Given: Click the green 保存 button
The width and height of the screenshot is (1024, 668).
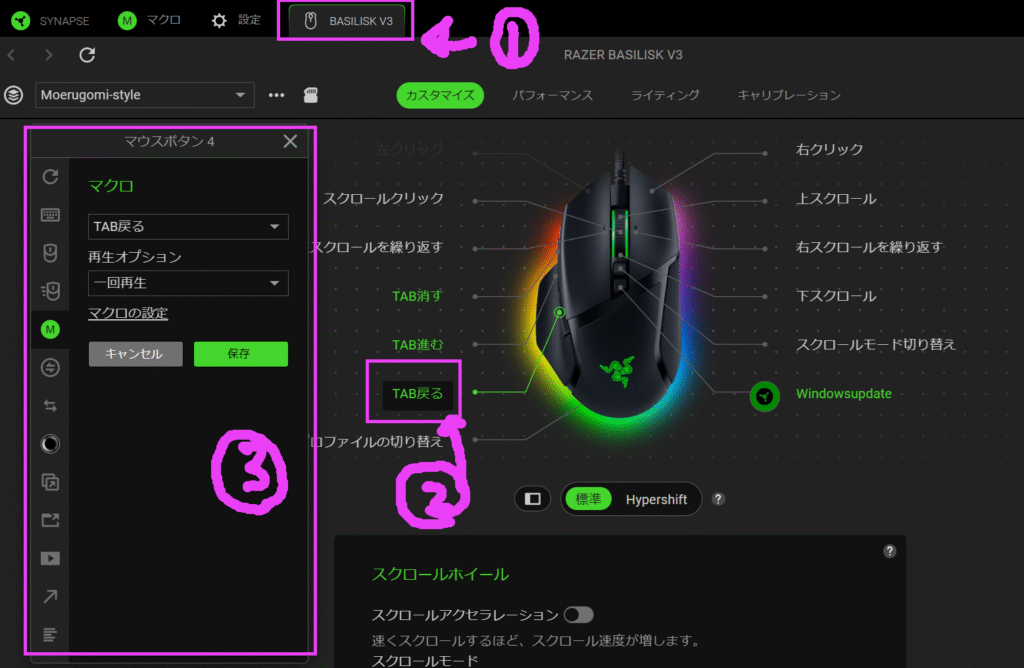Looking at the screenshot, I should click(240, 354).
